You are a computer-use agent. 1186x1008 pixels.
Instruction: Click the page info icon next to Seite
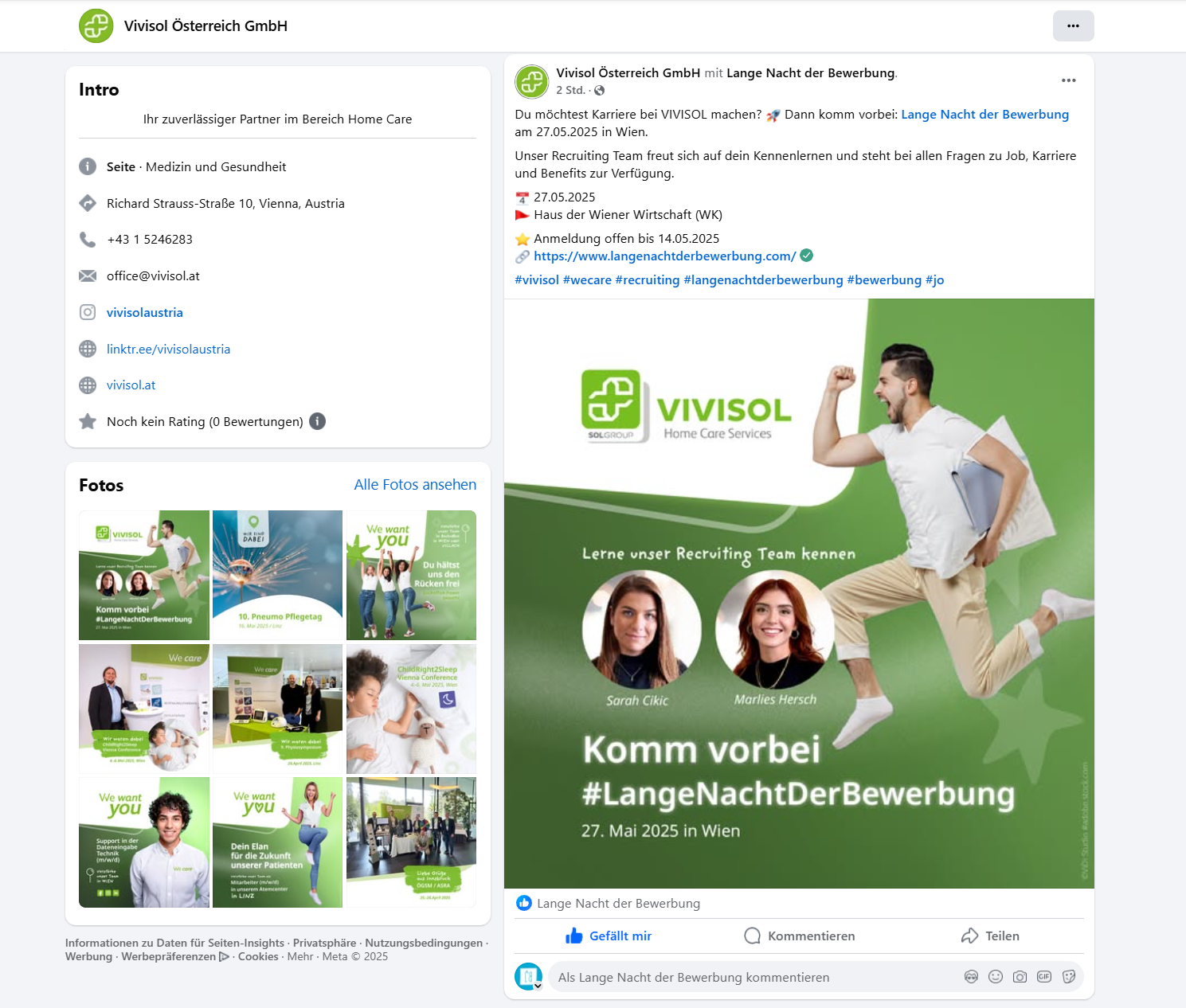[x=88, y=166]
